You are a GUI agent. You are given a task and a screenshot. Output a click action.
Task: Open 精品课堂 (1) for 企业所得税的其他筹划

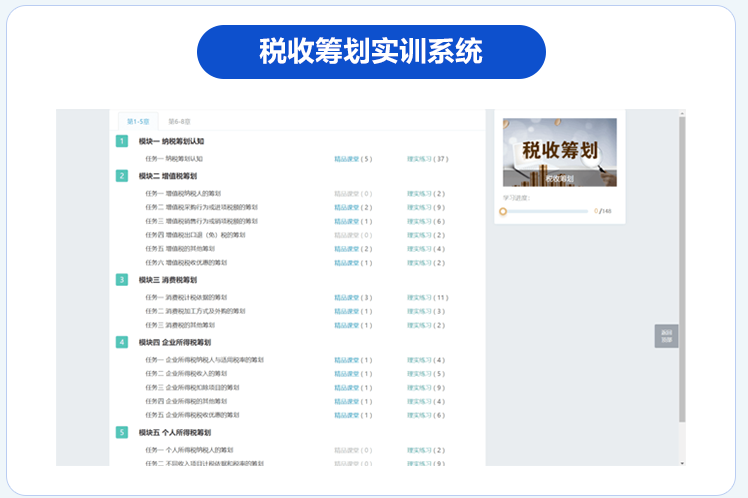coord(353,402)
